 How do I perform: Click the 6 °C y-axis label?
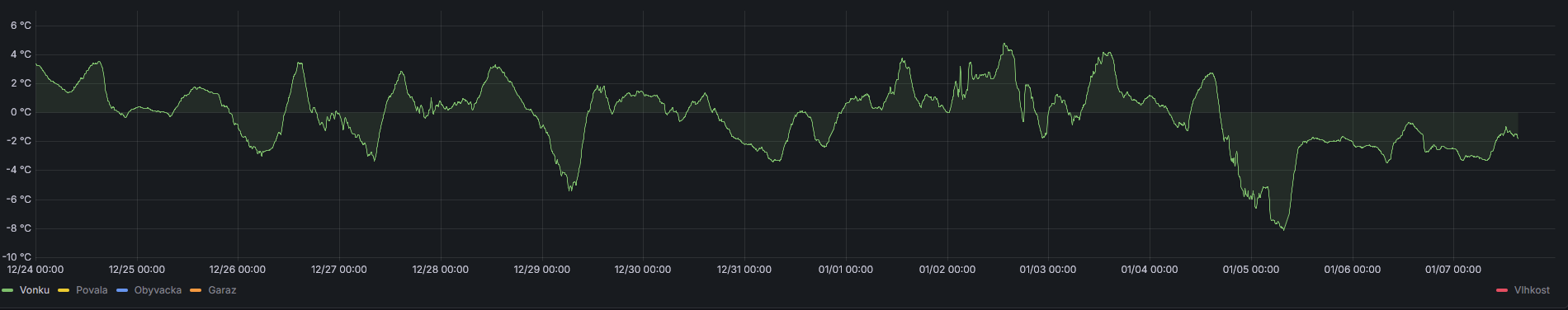click(x=21, y=26)
